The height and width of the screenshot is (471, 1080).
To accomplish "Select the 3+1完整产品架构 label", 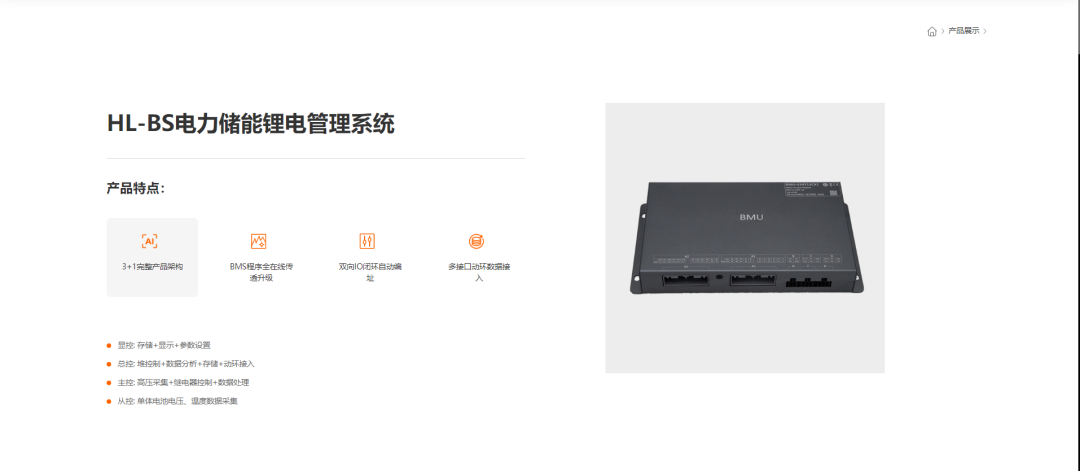I will pos(152,266).
